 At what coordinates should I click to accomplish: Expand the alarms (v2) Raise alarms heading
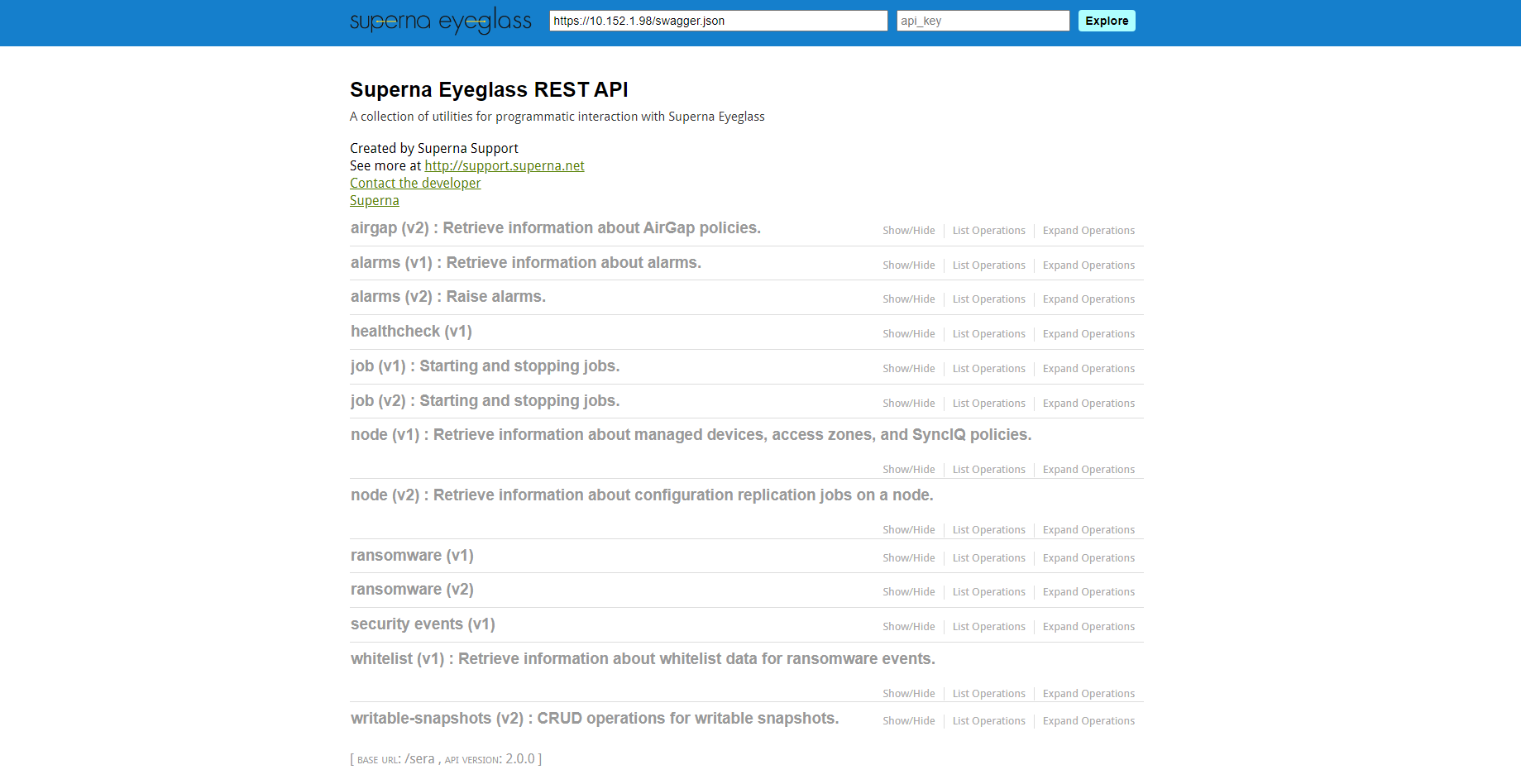[448, 297]
